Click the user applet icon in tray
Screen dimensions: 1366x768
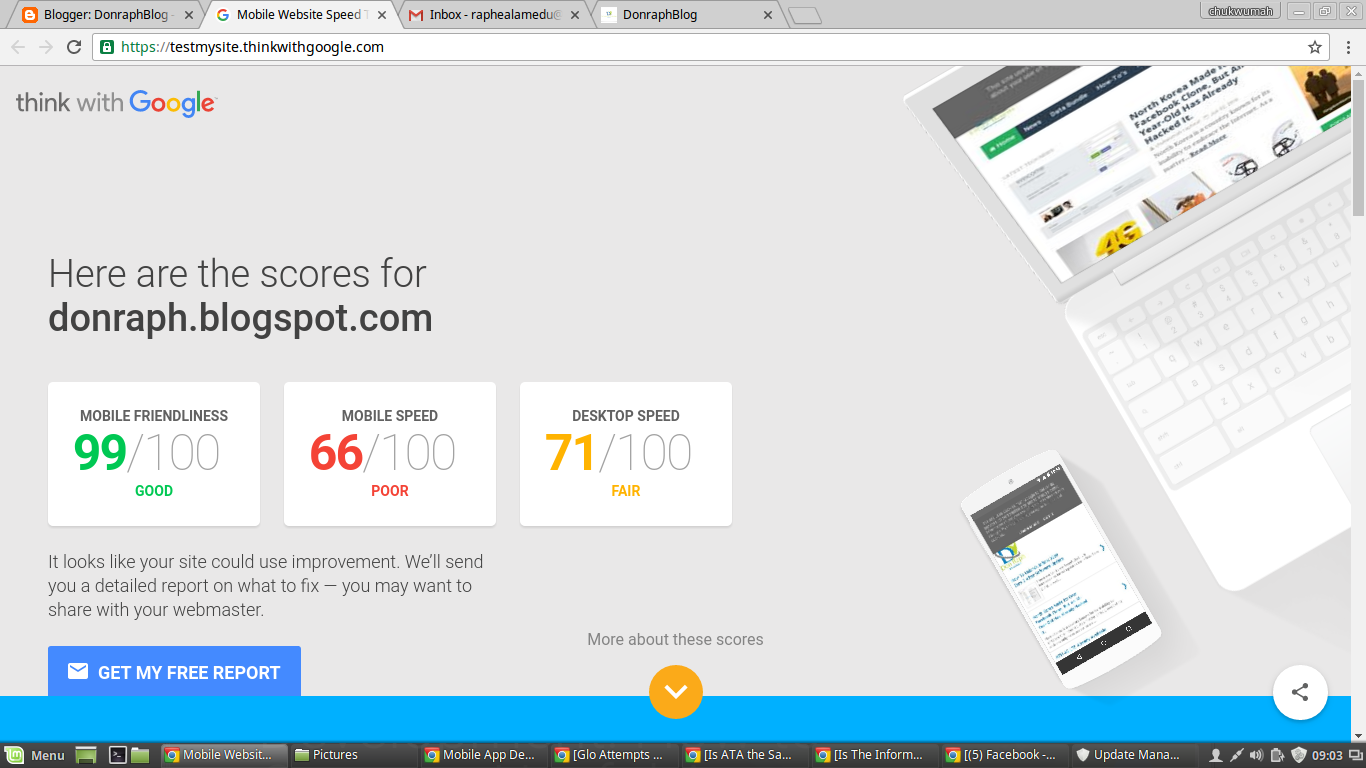pyautogui.click(x=1216, y=755)
